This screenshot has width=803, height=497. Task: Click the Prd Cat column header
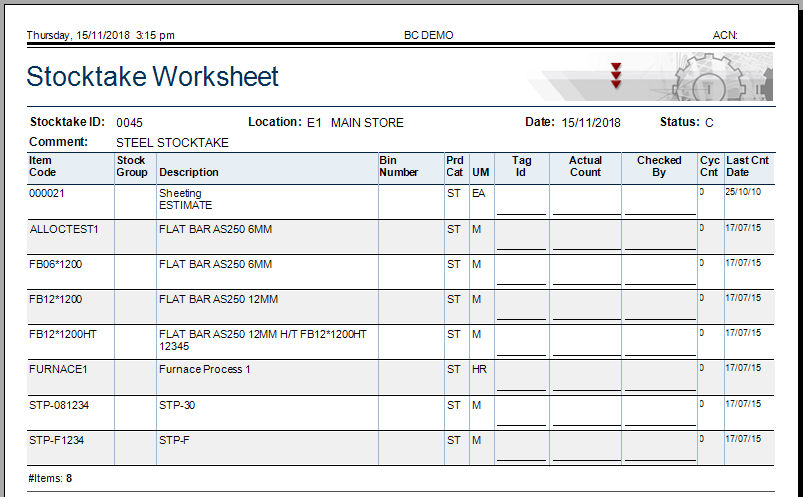pyautogui.click(x=454, y=167)
